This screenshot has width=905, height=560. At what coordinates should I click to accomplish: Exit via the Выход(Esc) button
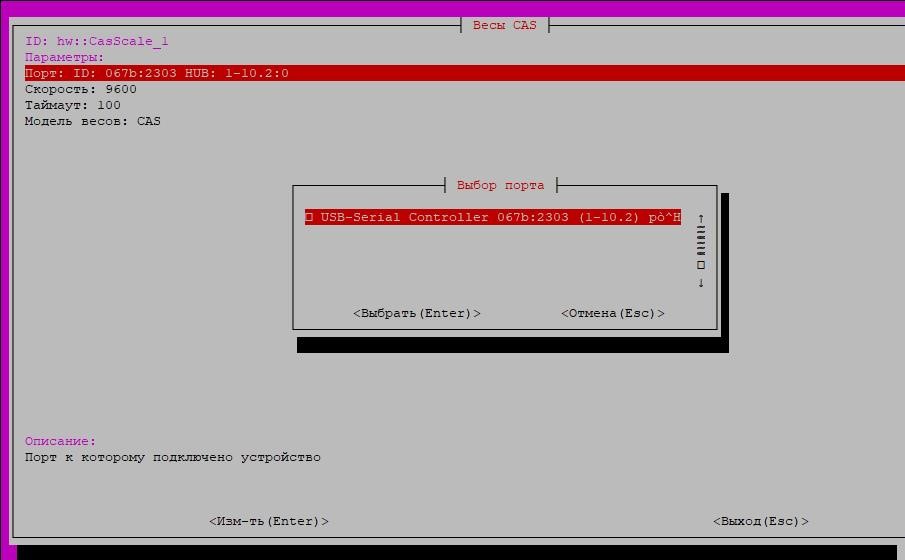pos(761,521)
